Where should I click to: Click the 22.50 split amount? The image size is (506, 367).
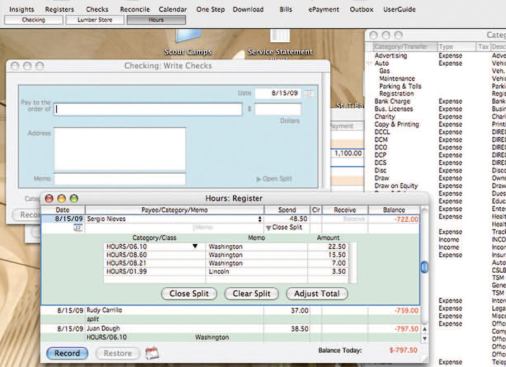[337, 247]
